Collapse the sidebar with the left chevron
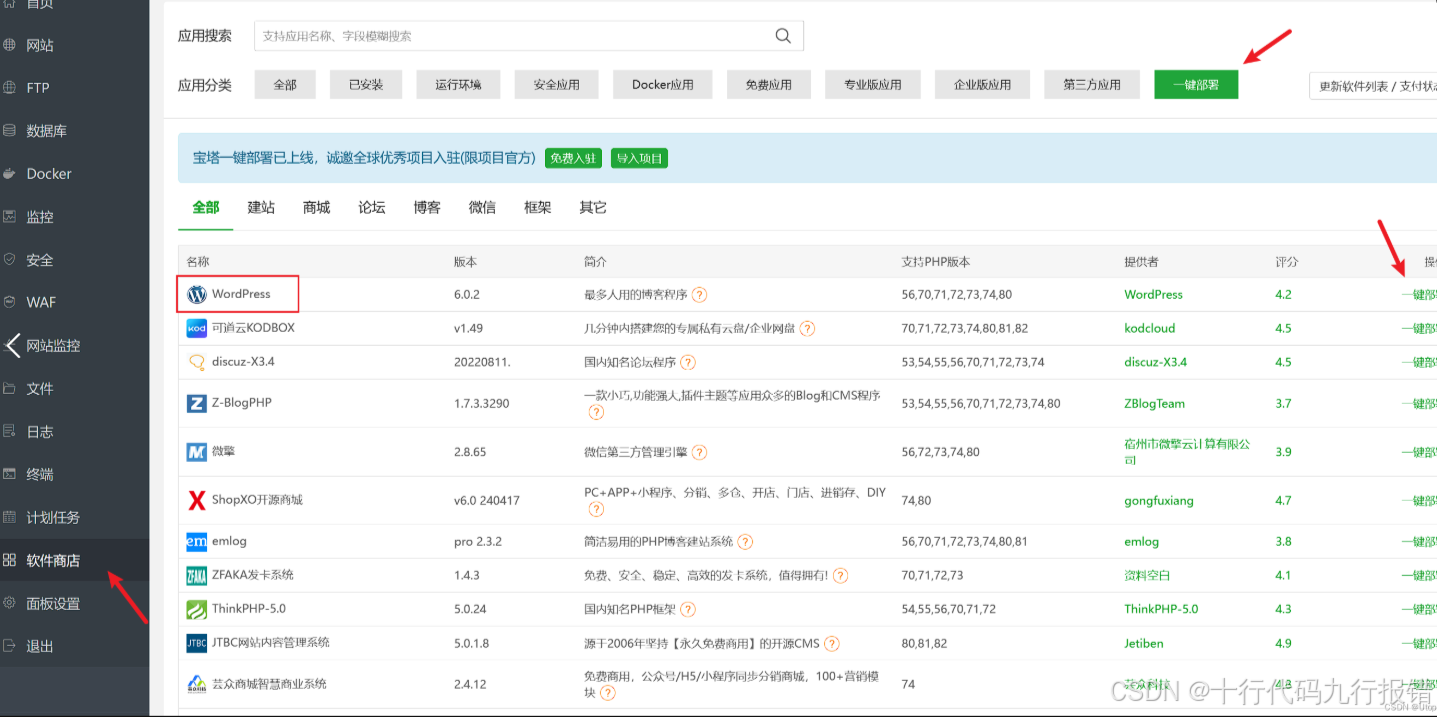Image resolution: width=1437 pixels, height=717 pixels. coord(12,346)
